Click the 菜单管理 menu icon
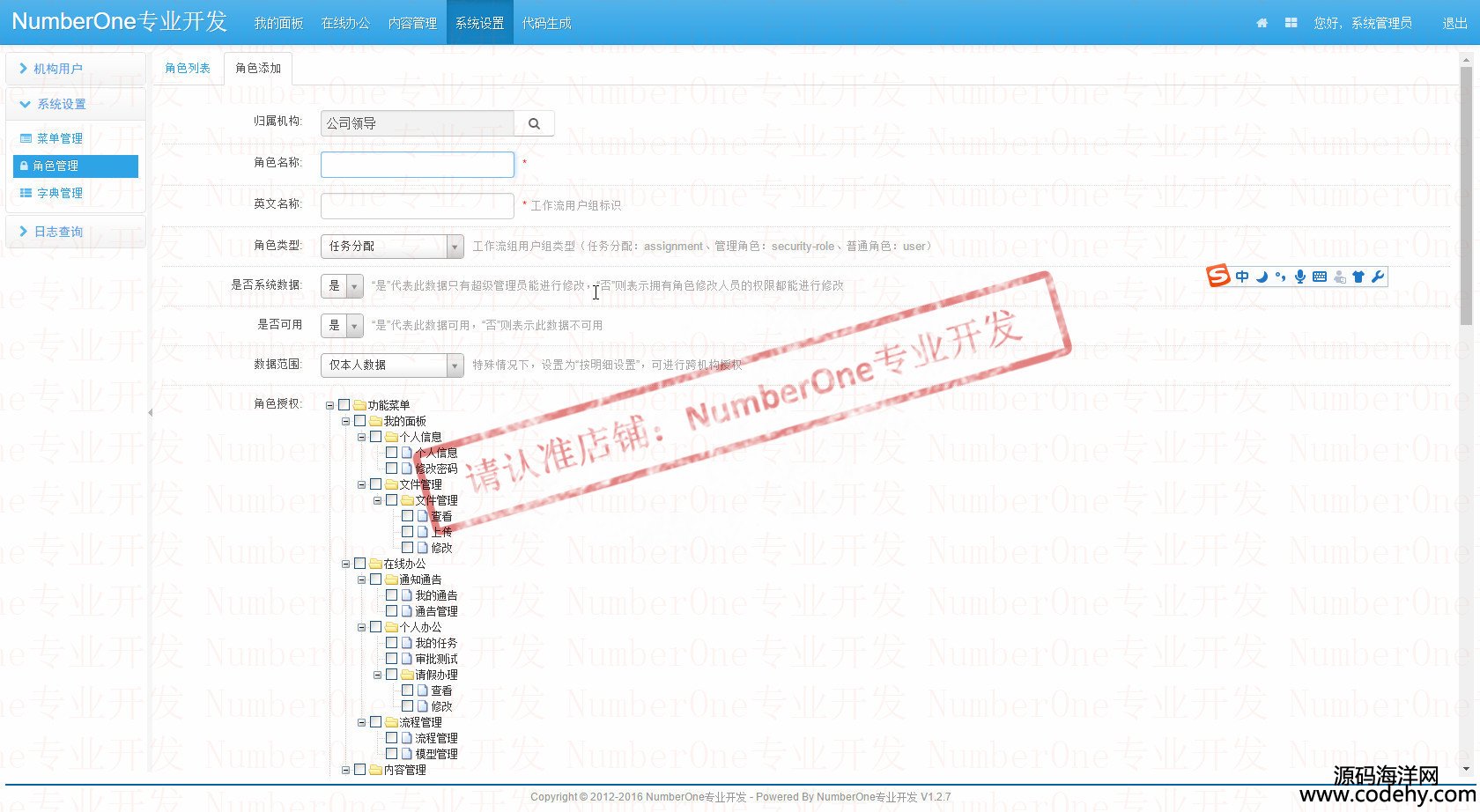Image resolution: width=1480 pixels, height=812 pixels. (x=26, y=138)
